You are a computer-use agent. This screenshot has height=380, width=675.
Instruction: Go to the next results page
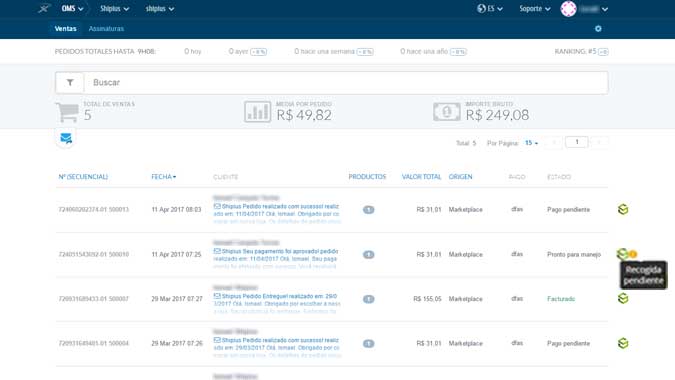599,142
